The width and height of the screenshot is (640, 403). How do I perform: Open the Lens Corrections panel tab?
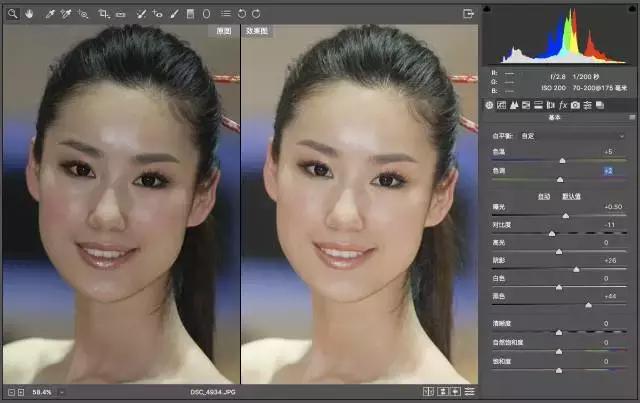[551, 105]
